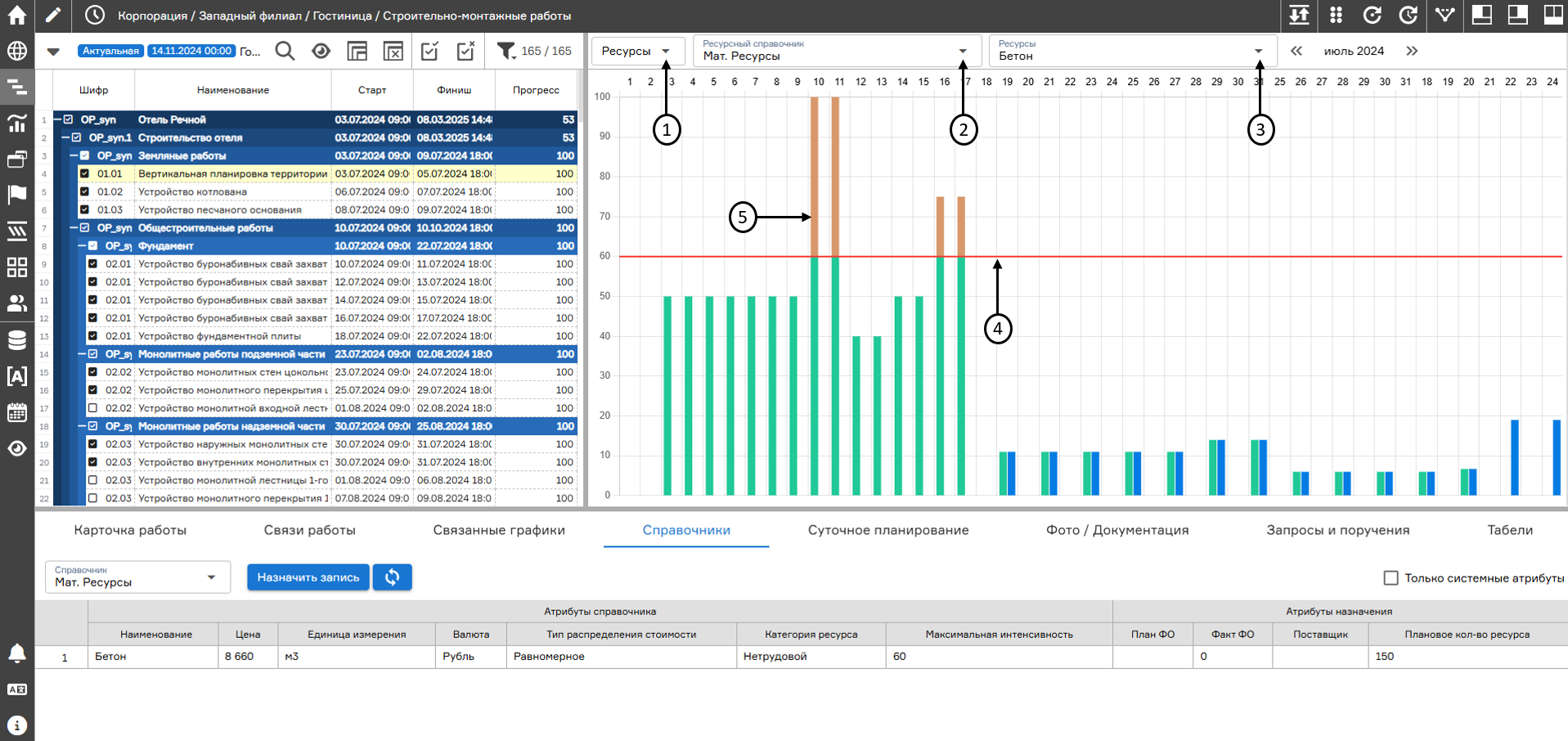Screen dimensions: 1568x741
Task: Toggle the eye visibility icon in toolbar
Action: point(321,51)
